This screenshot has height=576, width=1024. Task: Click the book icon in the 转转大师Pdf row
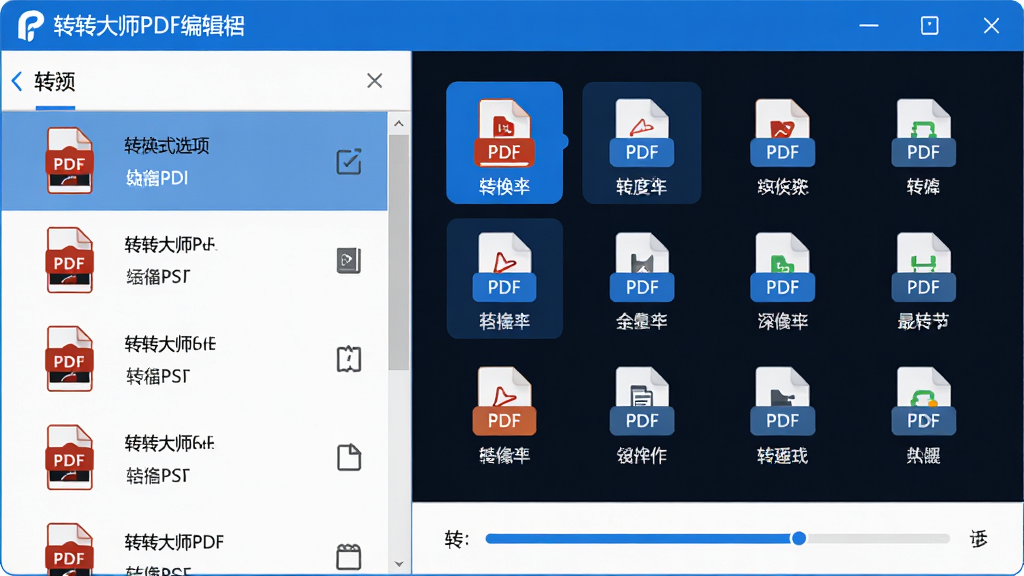click(349, 261)
